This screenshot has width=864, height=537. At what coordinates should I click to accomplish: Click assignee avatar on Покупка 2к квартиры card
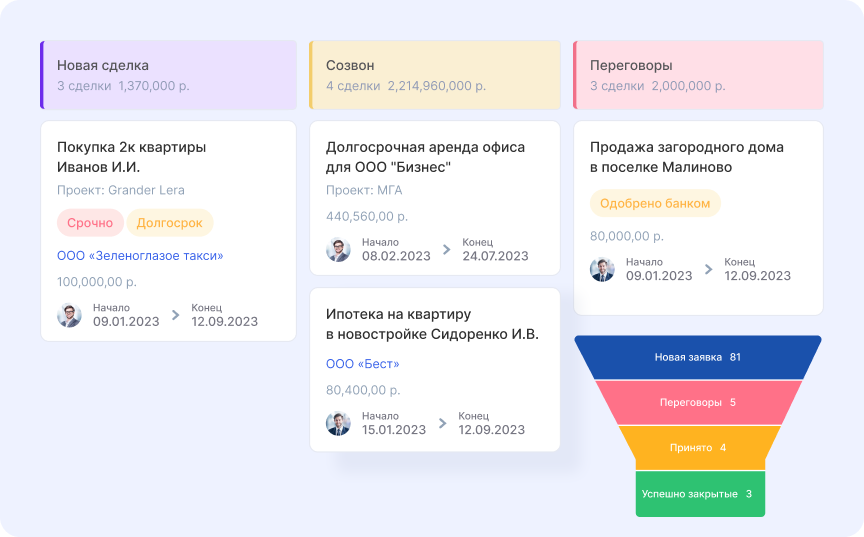(x=69, y=315)
